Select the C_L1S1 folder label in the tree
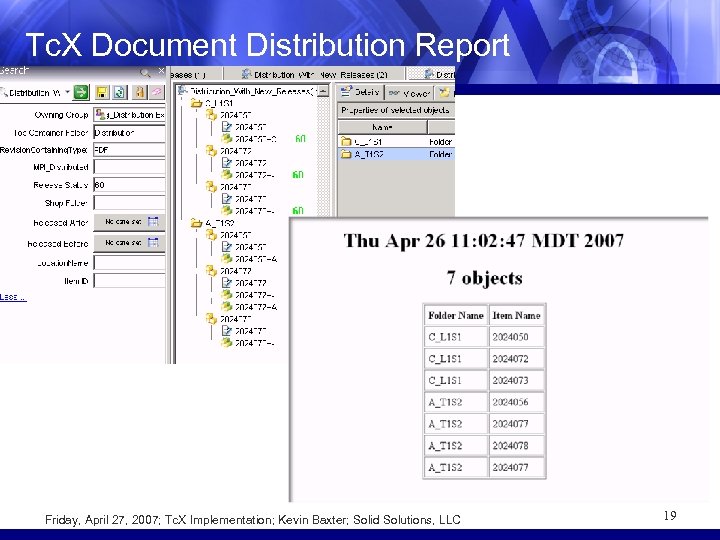The image size is (720, 540). click(219, 103)
